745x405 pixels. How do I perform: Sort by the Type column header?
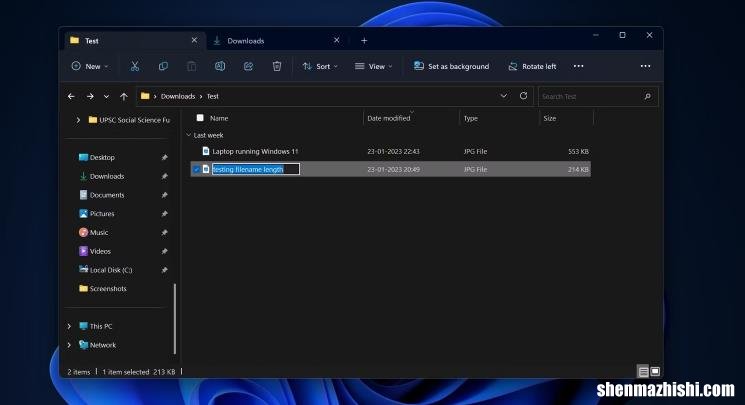click(471, 118)
